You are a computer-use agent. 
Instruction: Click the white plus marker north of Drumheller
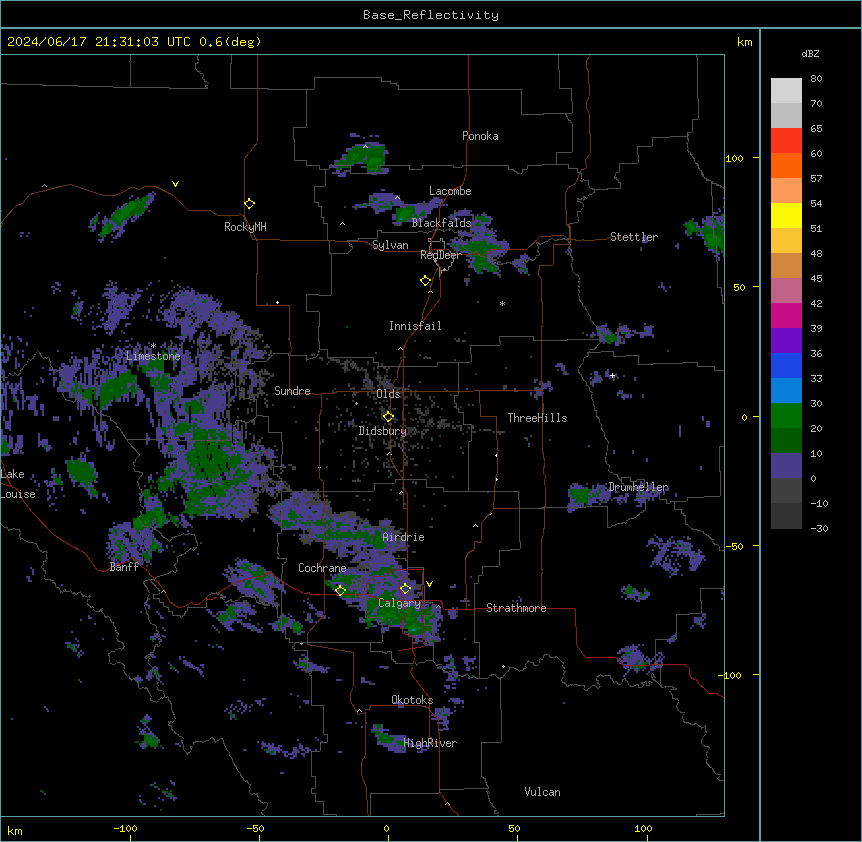612,375
